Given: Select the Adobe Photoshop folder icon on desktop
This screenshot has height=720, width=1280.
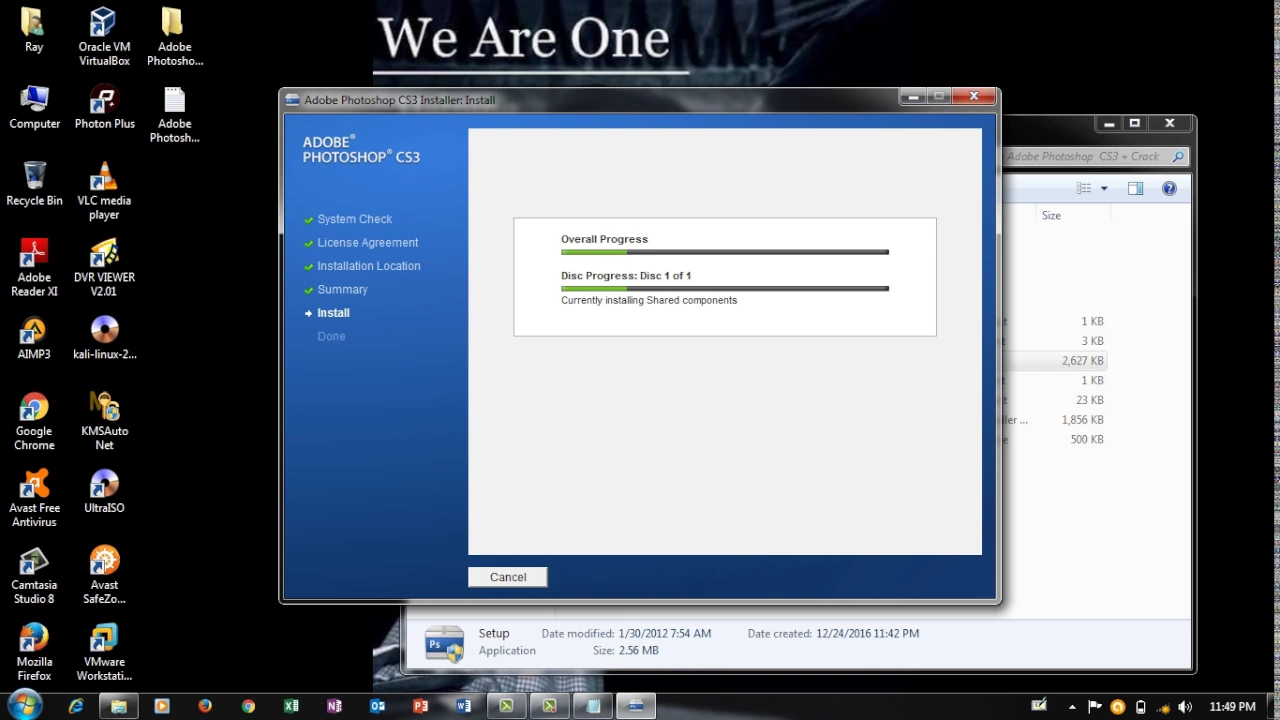Looking at the screenshot, I should (174, 37).
